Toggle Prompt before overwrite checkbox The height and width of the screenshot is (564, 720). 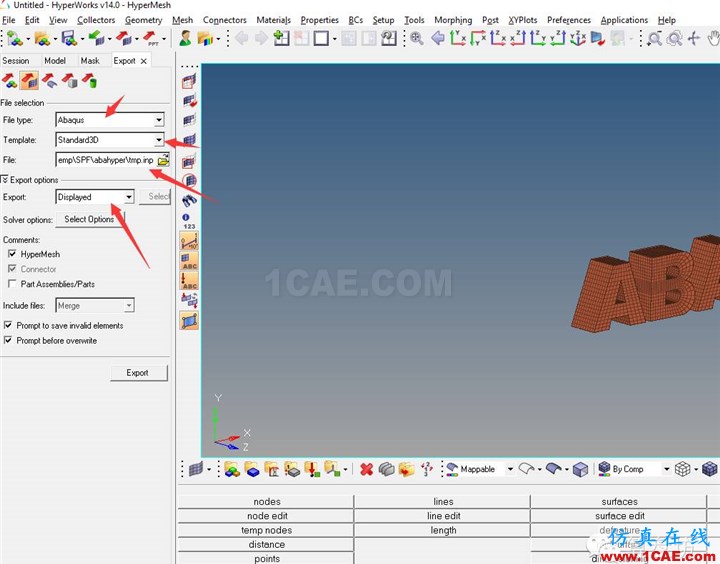pos(8,340)
